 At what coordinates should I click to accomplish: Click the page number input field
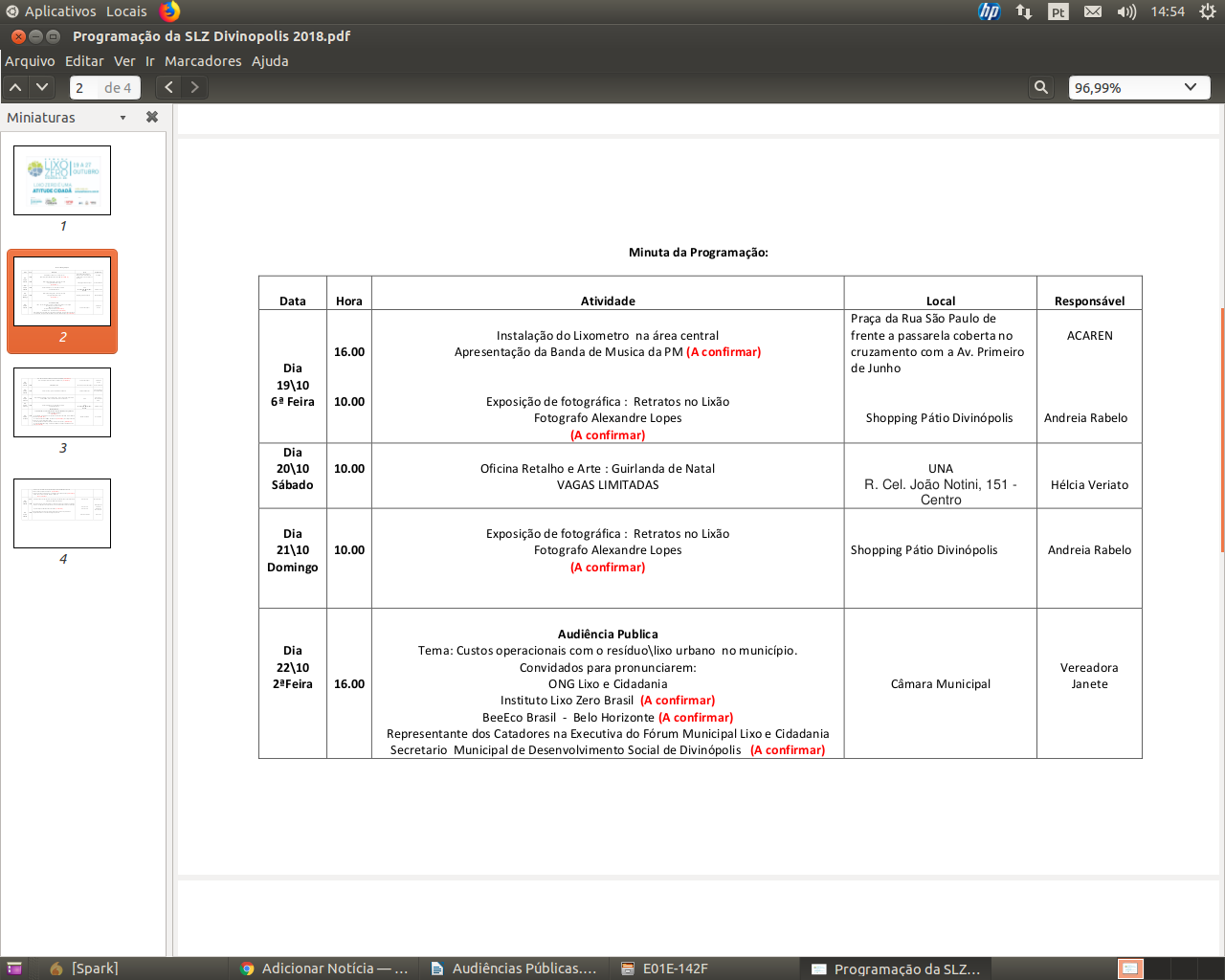click(x=84, y=88)
